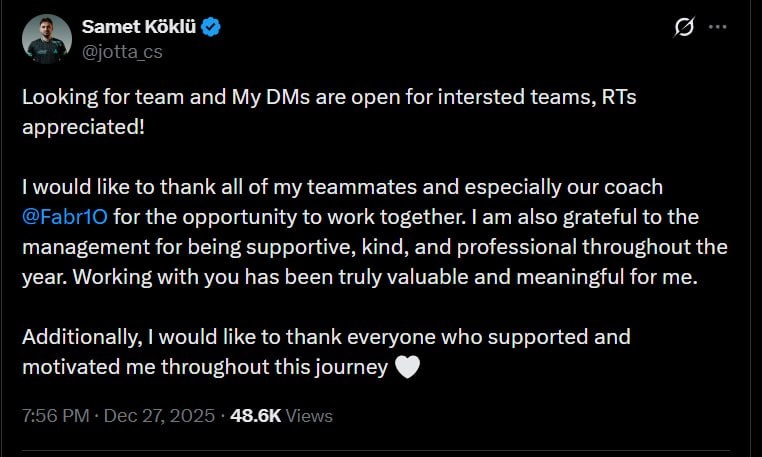Open Samet Köklü's profile picture
The height and width of the screenshot is (457, 762).
(47, 39)
